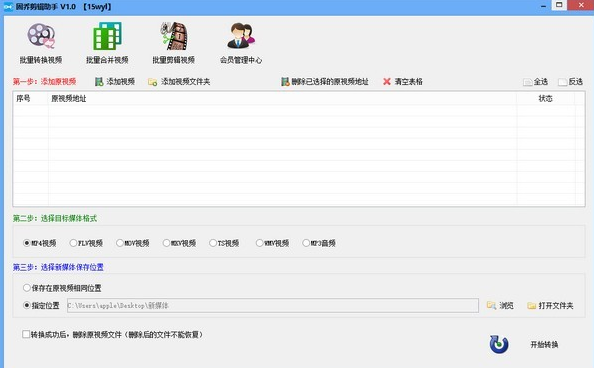
Task: Click the 反选 invert selection button
Action: tap(570, 82)
